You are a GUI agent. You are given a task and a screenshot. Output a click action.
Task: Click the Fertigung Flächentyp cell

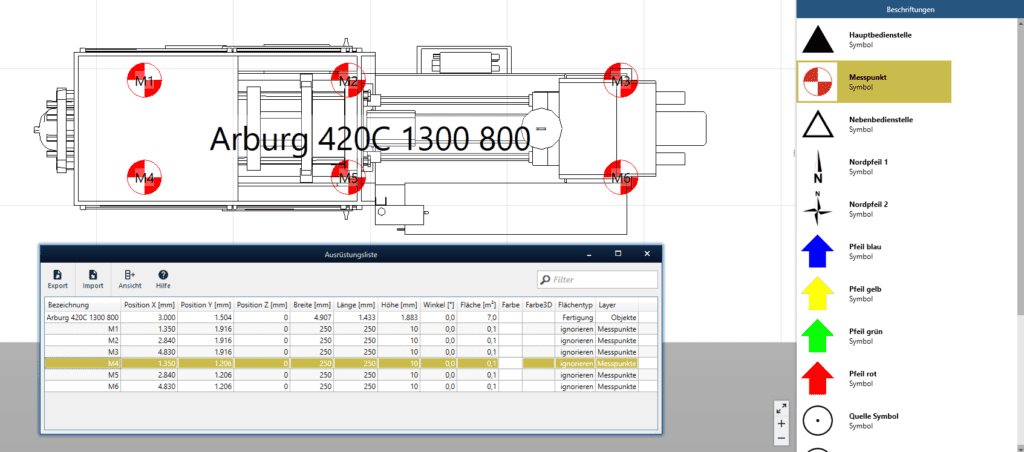coord(575,317)
